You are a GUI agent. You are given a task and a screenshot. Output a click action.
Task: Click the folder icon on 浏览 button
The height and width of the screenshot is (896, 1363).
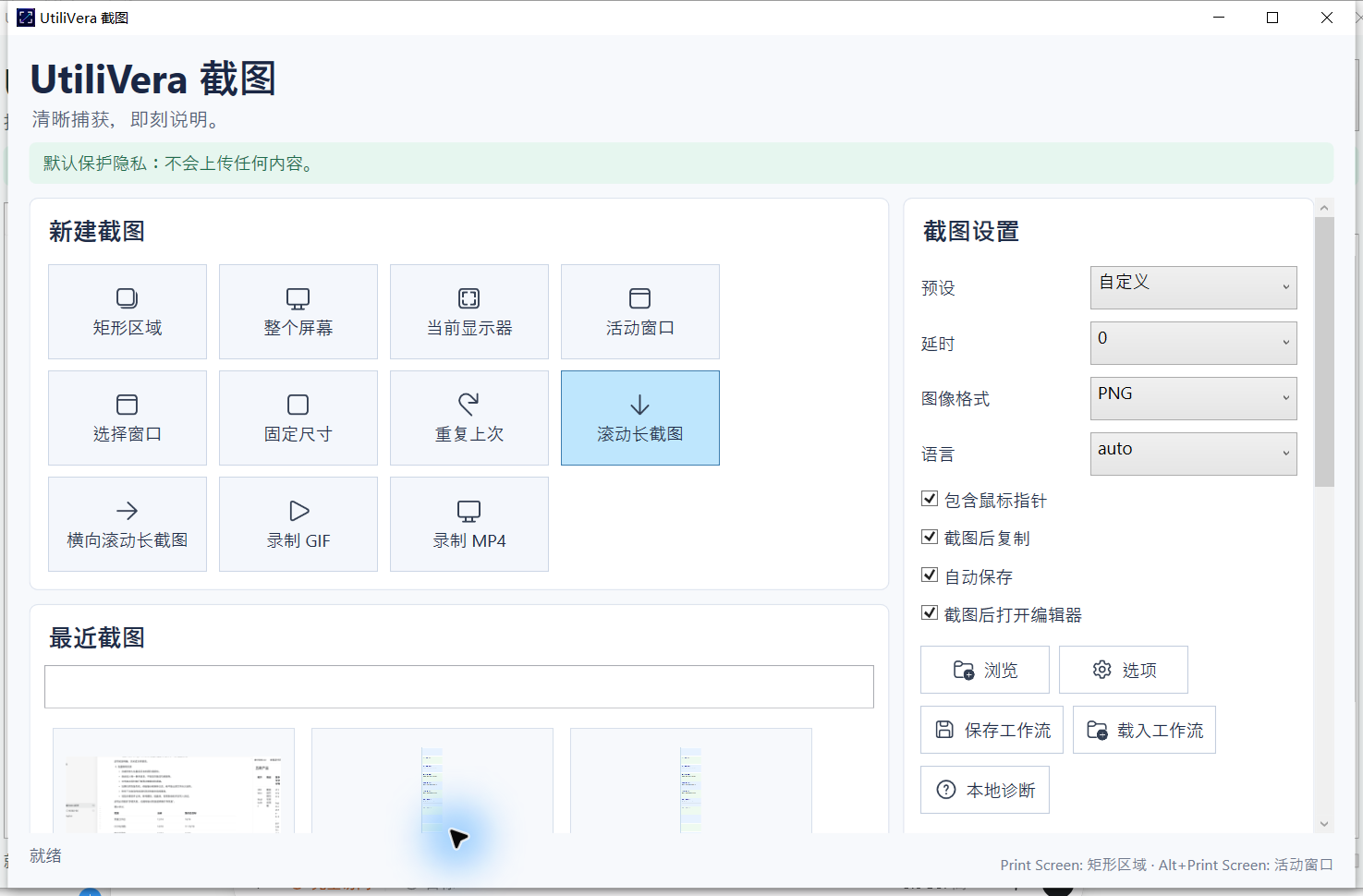click(x=964, y=670)
